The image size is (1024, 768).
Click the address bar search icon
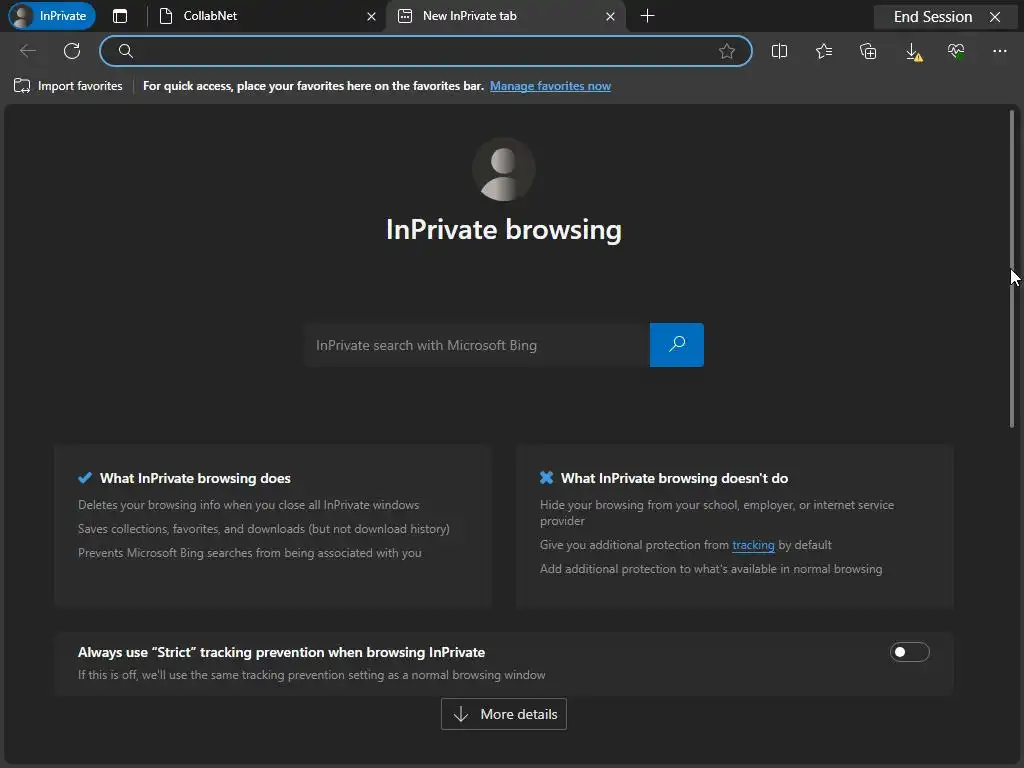click(126, 51)
